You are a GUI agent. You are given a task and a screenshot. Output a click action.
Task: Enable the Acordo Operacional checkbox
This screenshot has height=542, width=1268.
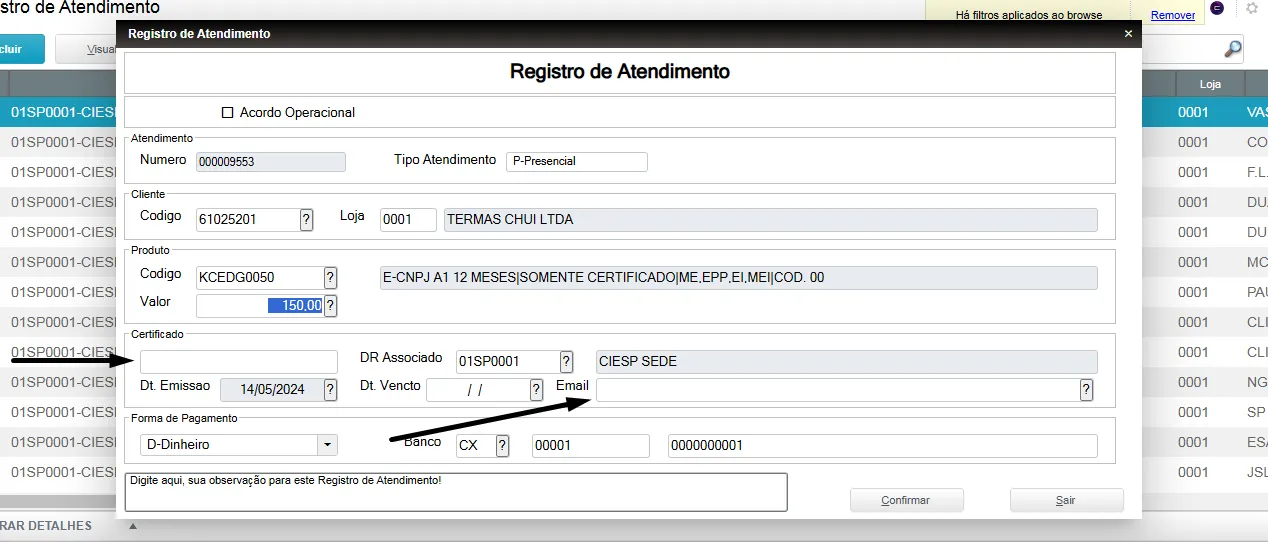pos(227,113)
